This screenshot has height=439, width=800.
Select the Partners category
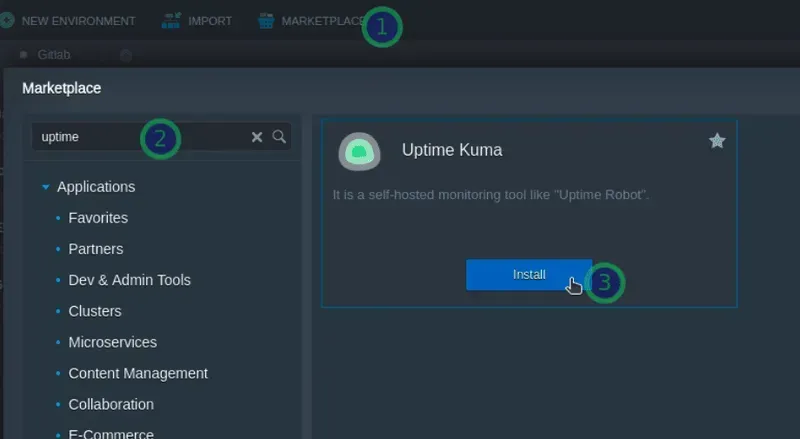point(96,249)
